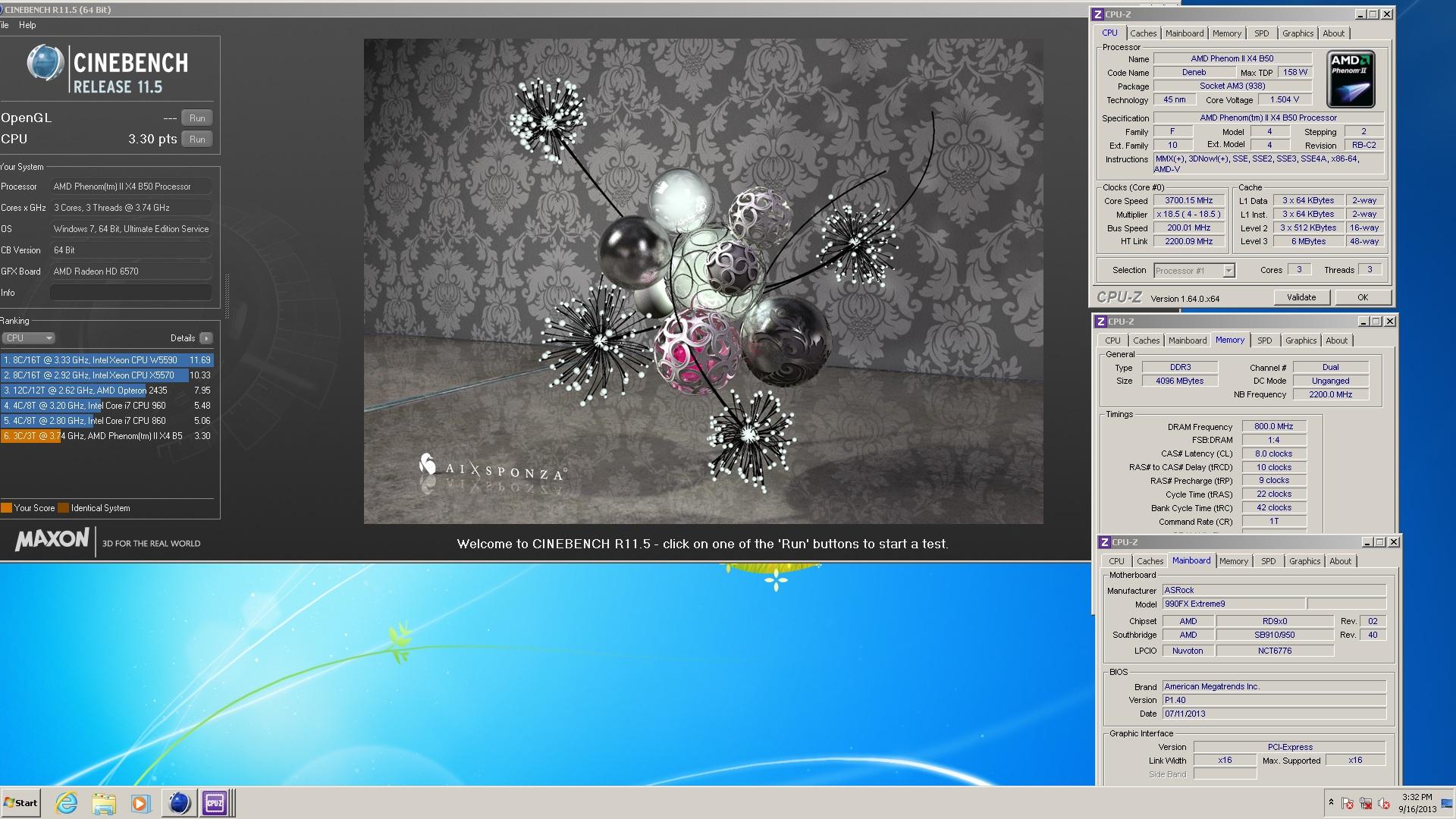This screenshot has height=819, width=1456.
Task: Select ranking row Intel Core i7 CPU 860
Action: (107, 421)
